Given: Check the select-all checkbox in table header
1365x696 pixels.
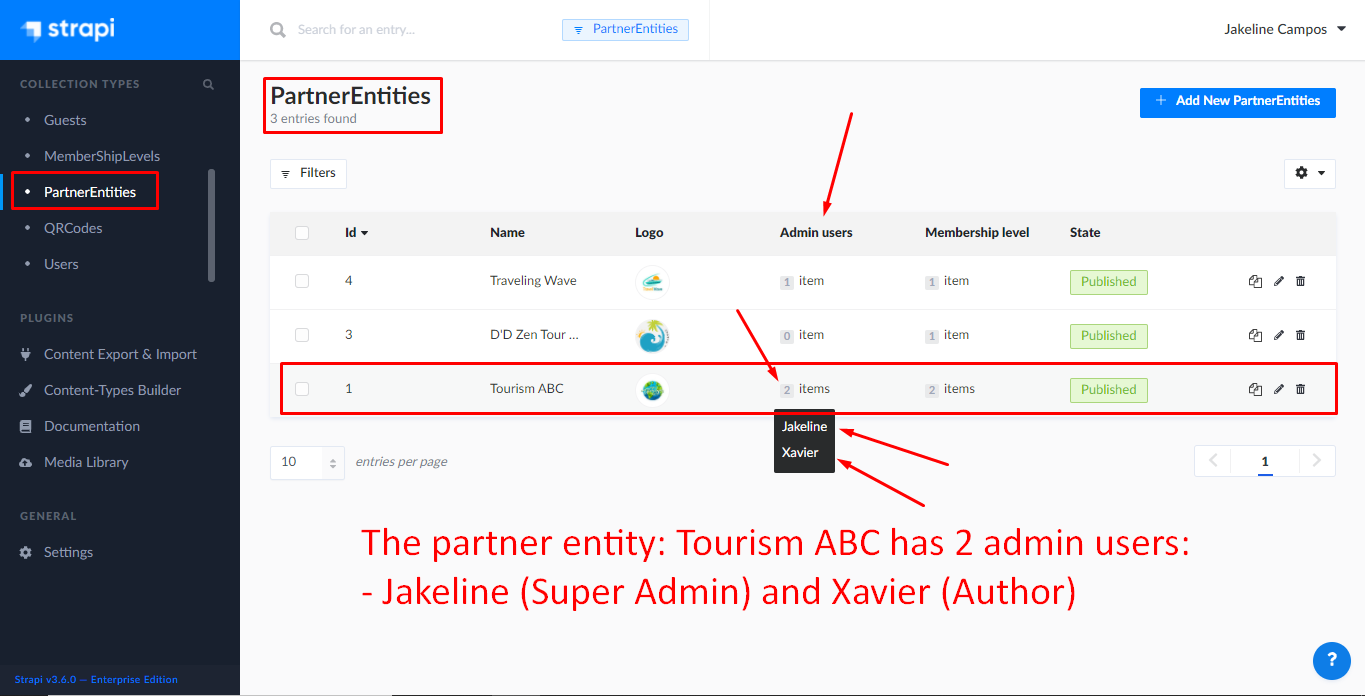Looking at the screenshot, I should pyautogui.click(x=302, y=233).
